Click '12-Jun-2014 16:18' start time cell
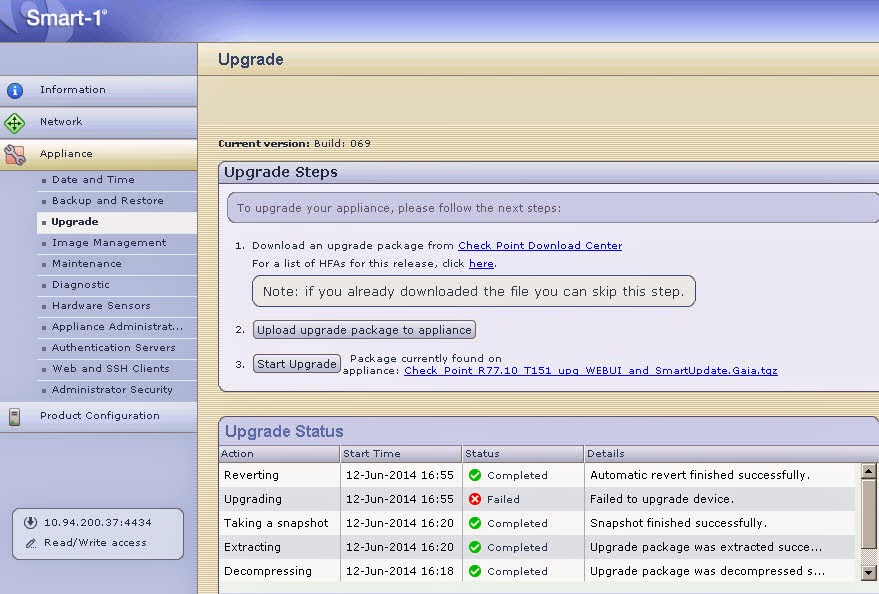Screen dimensions: 879x594 click(400, 571)
